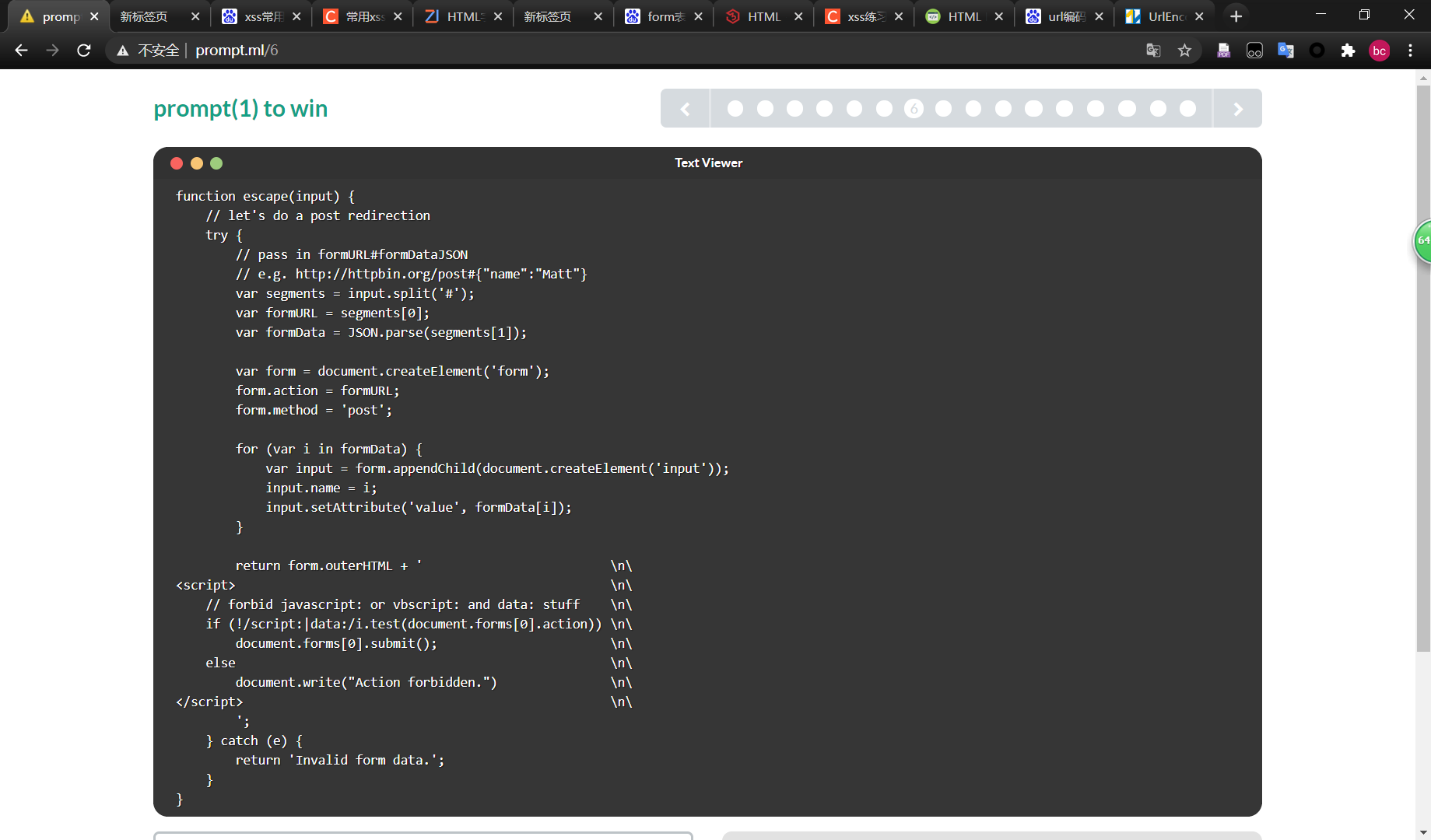The image size is (1431, 840).
Task: Click the input box below the Text Viewer
Action: tap(423, 835)
